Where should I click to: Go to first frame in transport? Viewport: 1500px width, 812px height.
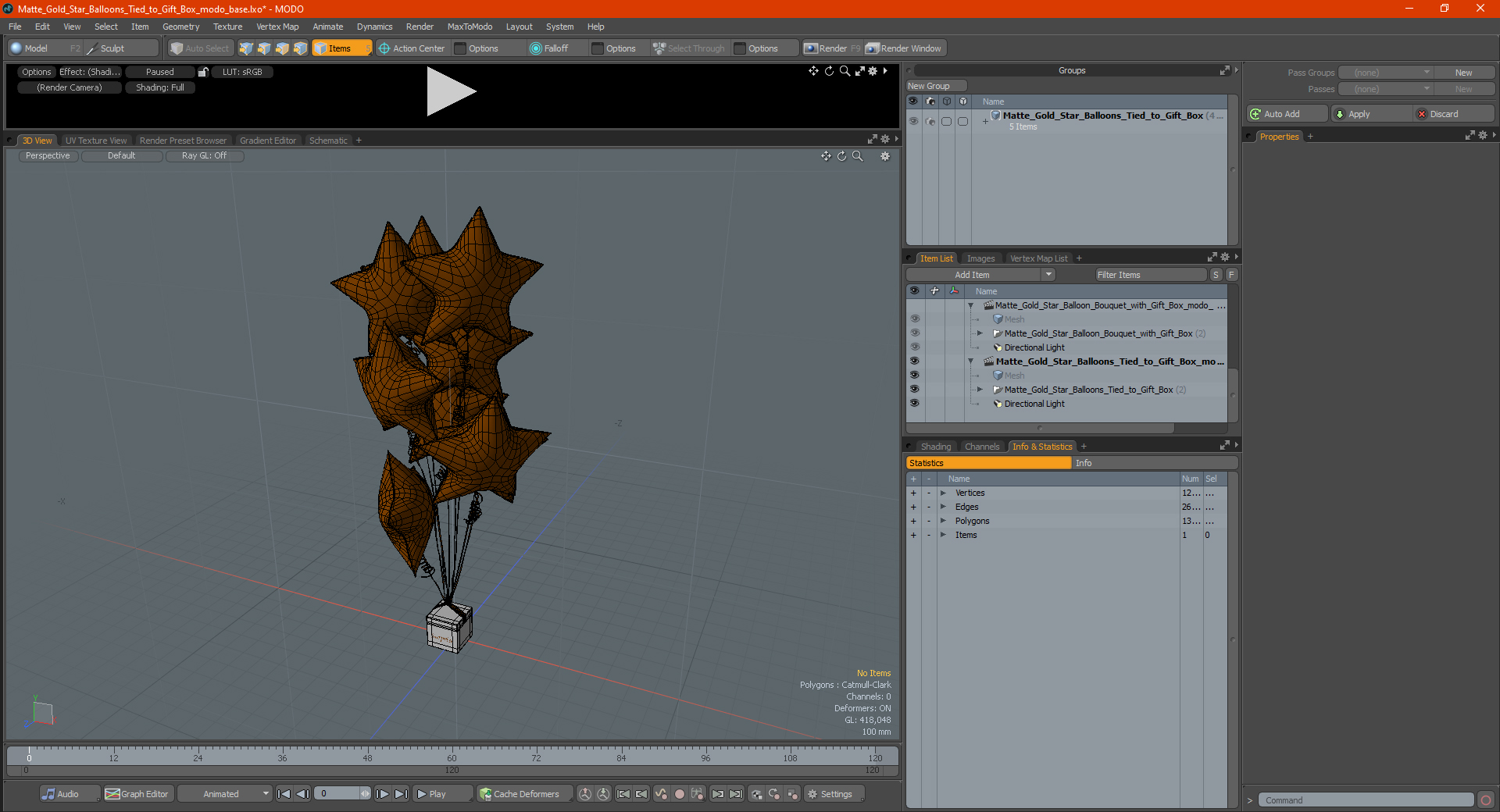click(284, 794)
